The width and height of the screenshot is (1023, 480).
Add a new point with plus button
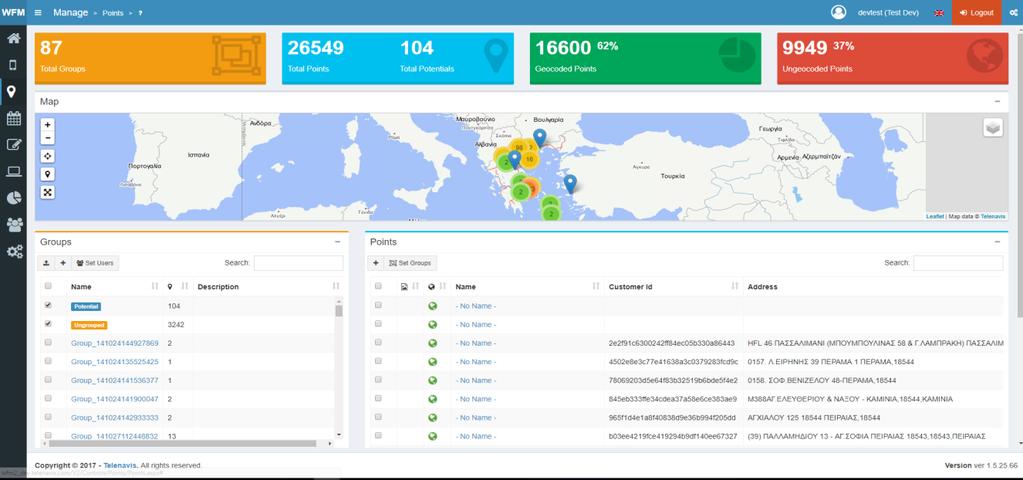click(376, 263)
